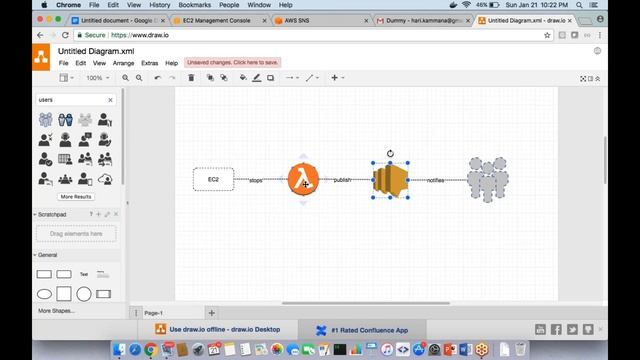The image size is (640, 360).
Task: Bookmark page with star icon
Action: click(547, 36)
